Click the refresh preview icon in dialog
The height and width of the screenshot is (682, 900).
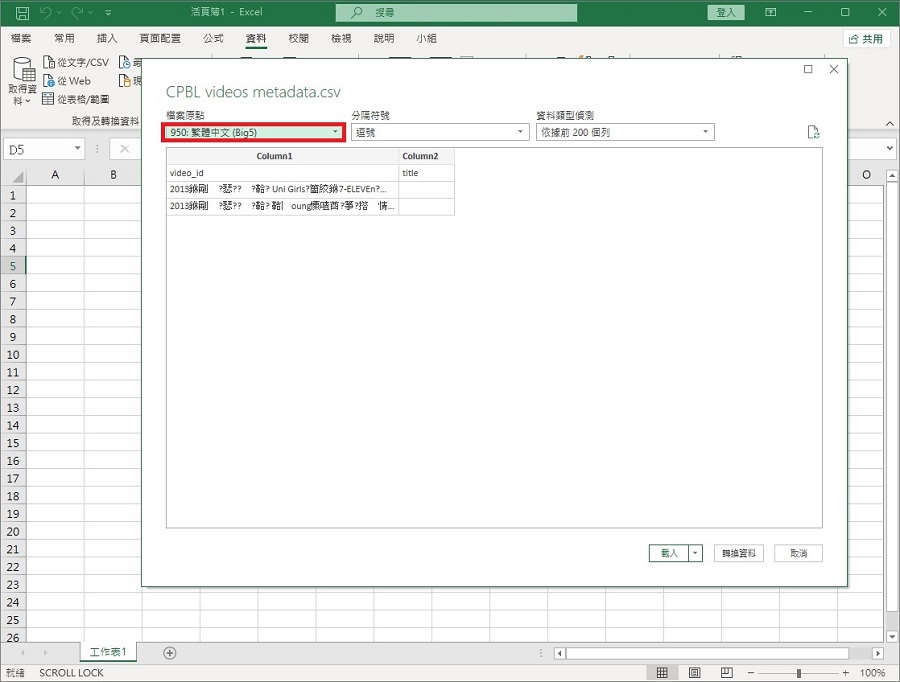pyautogui.click(x=813, y=132)
